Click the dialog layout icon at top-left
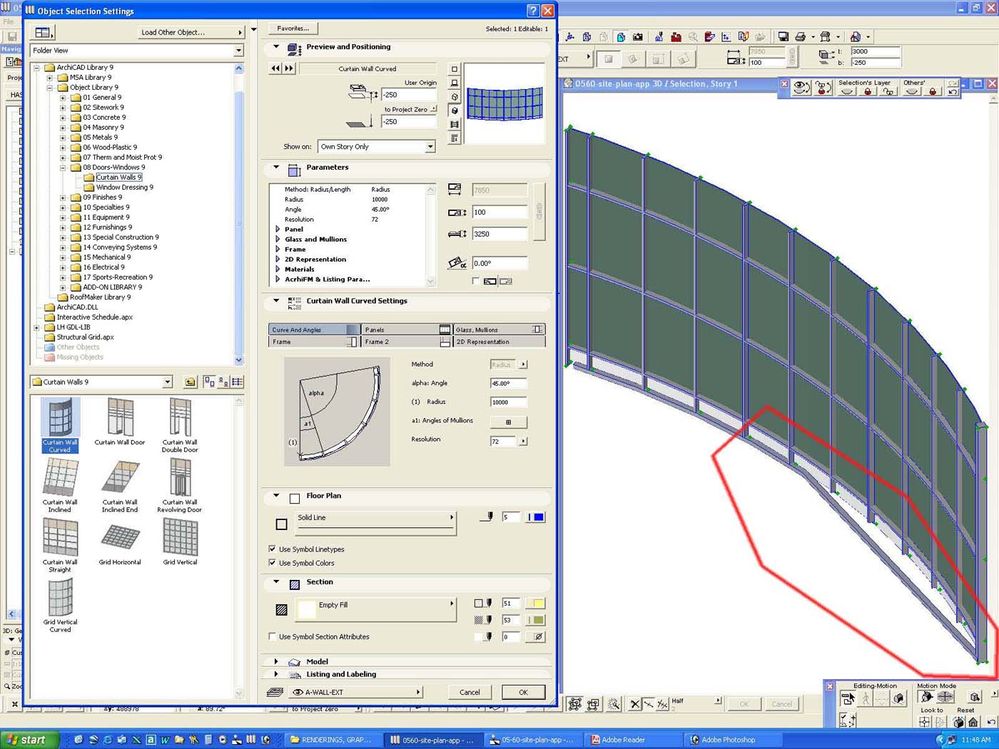 click(x=43, y=32)
